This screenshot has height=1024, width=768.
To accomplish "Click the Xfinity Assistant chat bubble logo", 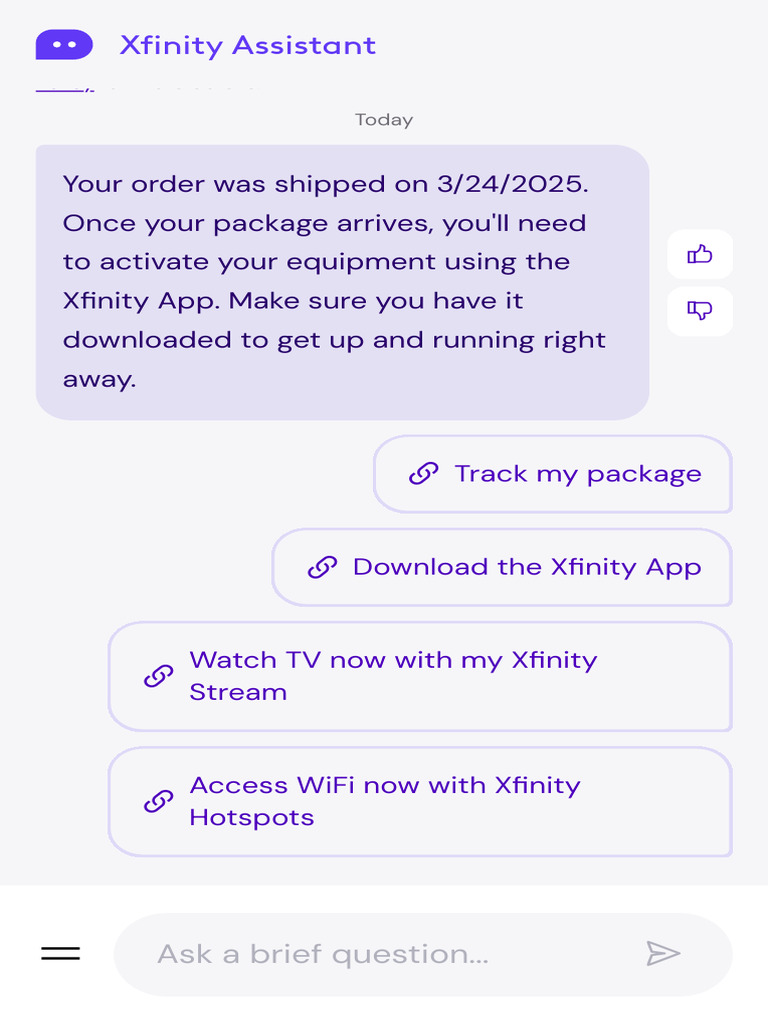I will 64,45.
